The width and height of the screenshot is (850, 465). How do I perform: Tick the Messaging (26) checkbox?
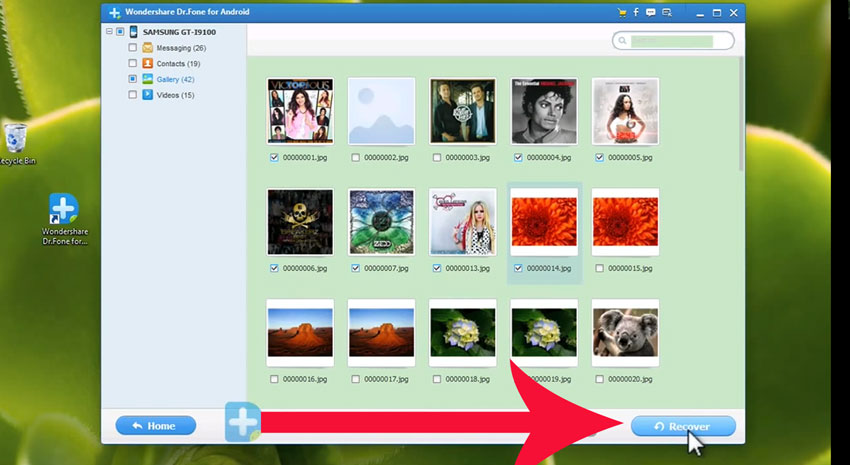pos(132,48)
